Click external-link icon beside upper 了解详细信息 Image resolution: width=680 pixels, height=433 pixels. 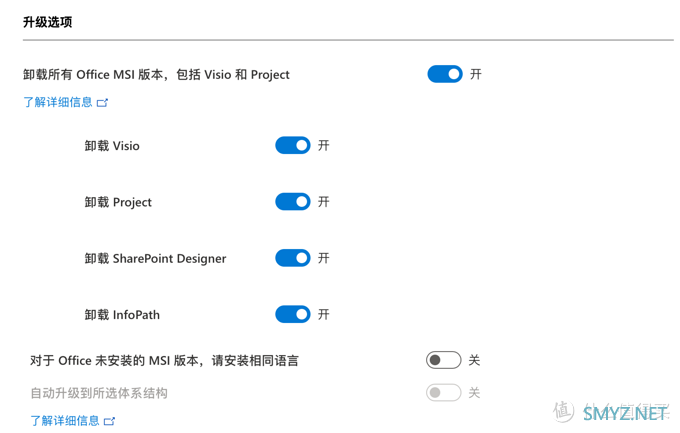pos(102,102)
